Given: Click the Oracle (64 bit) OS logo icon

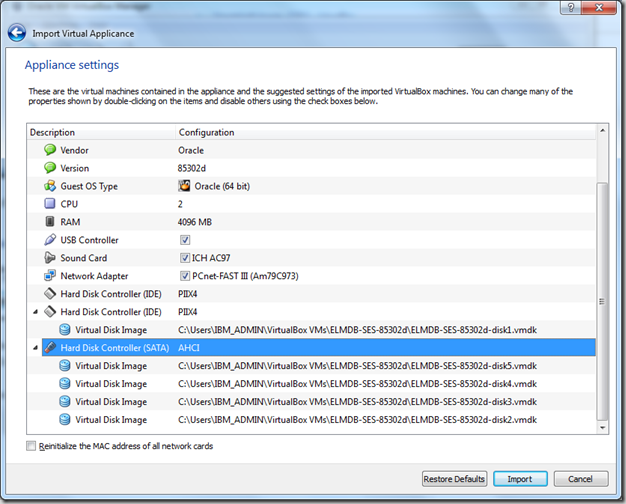Looking at the screenshot, I should [184, 186].
